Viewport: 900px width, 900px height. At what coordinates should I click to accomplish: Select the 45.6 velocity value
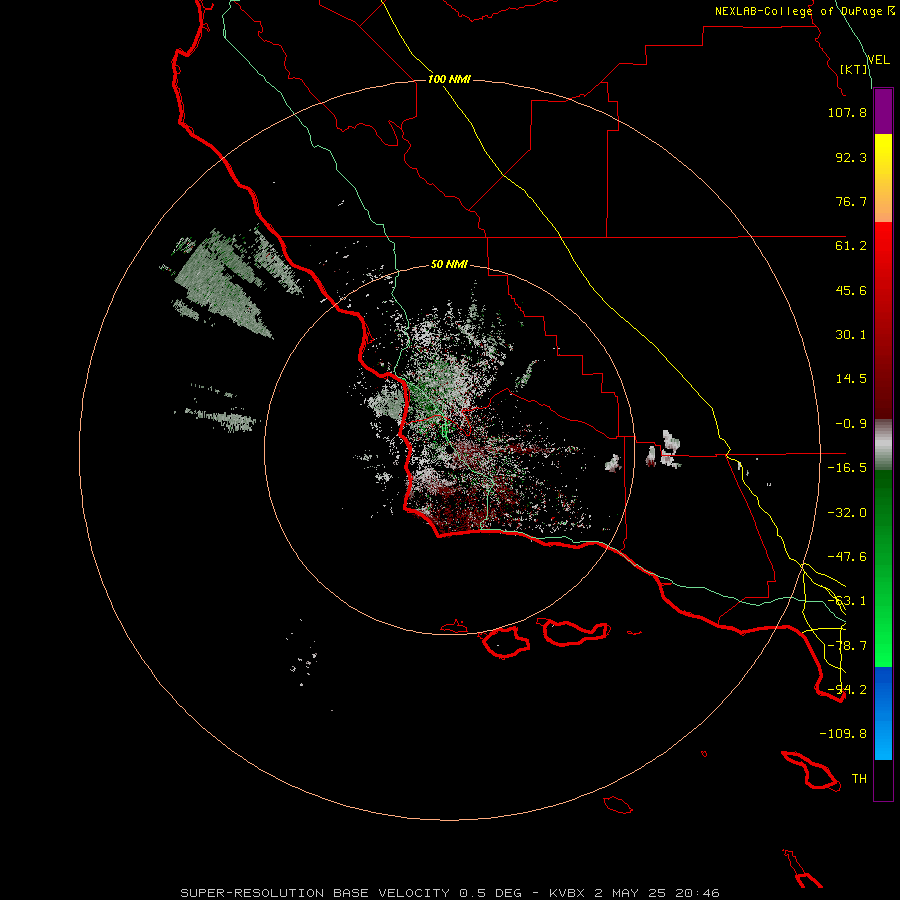pos(851,290)
